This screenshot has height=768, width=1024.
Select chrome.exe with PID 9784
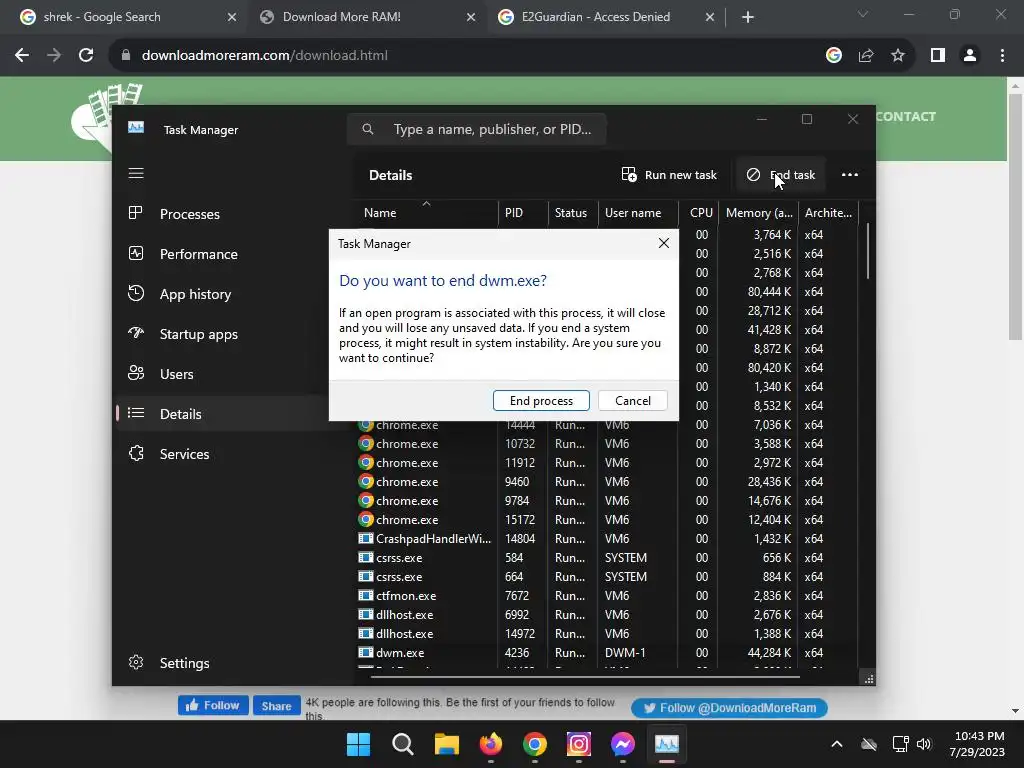pyautogui.click(x=607, y=500)
